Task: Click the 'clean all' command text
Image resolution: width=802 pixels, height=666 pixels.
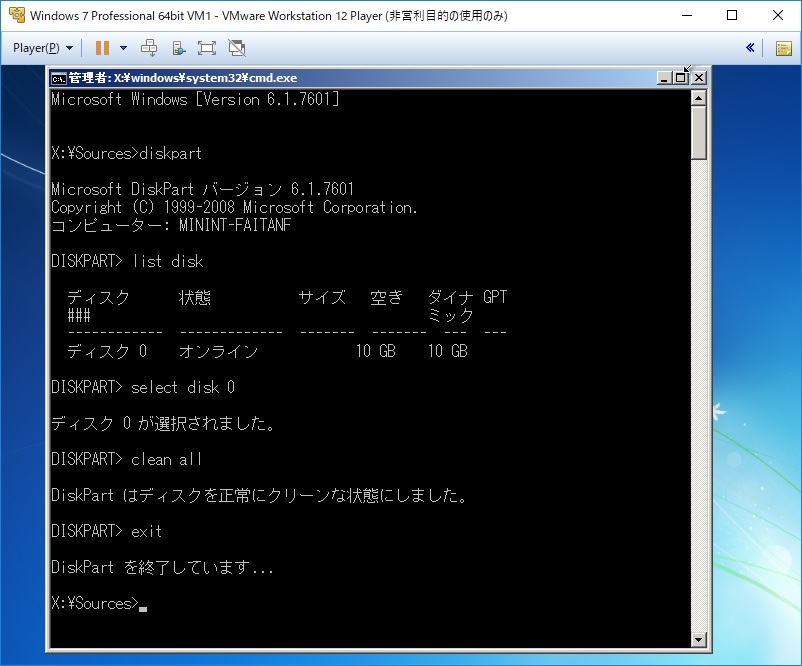Action: pyautogui.click(x=167, y=459)
